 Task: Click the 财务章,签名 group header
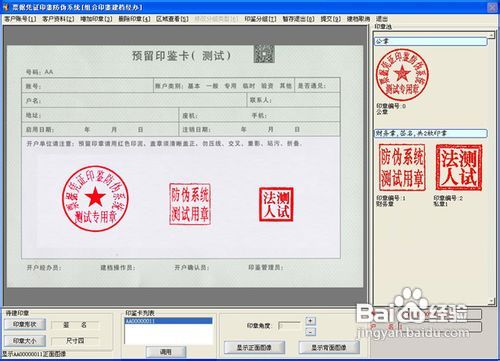(x=430, y=134)
